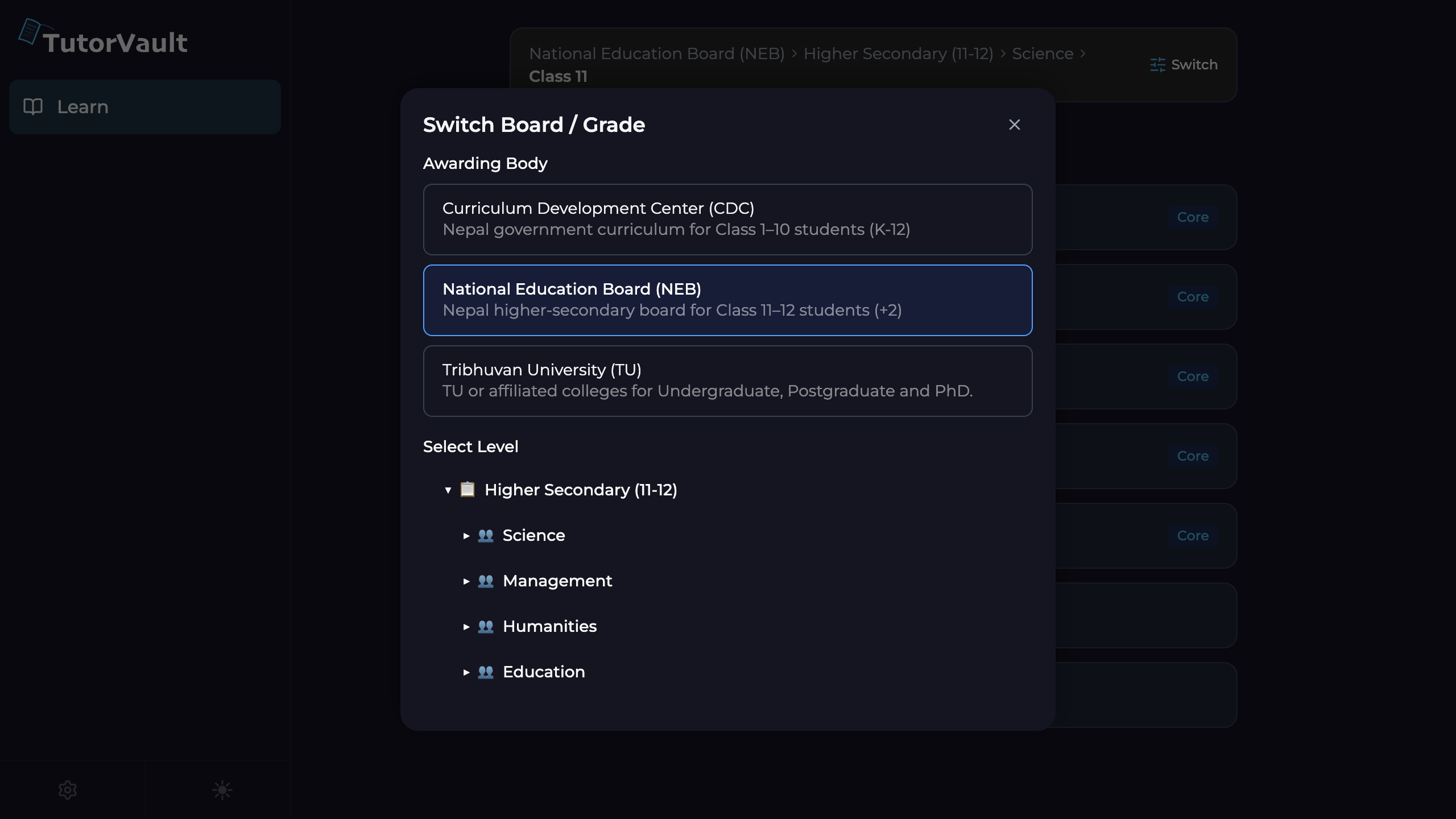Select the Science tree label
The width and height of the screenshot is (1456, 819).
pos(533,535)
